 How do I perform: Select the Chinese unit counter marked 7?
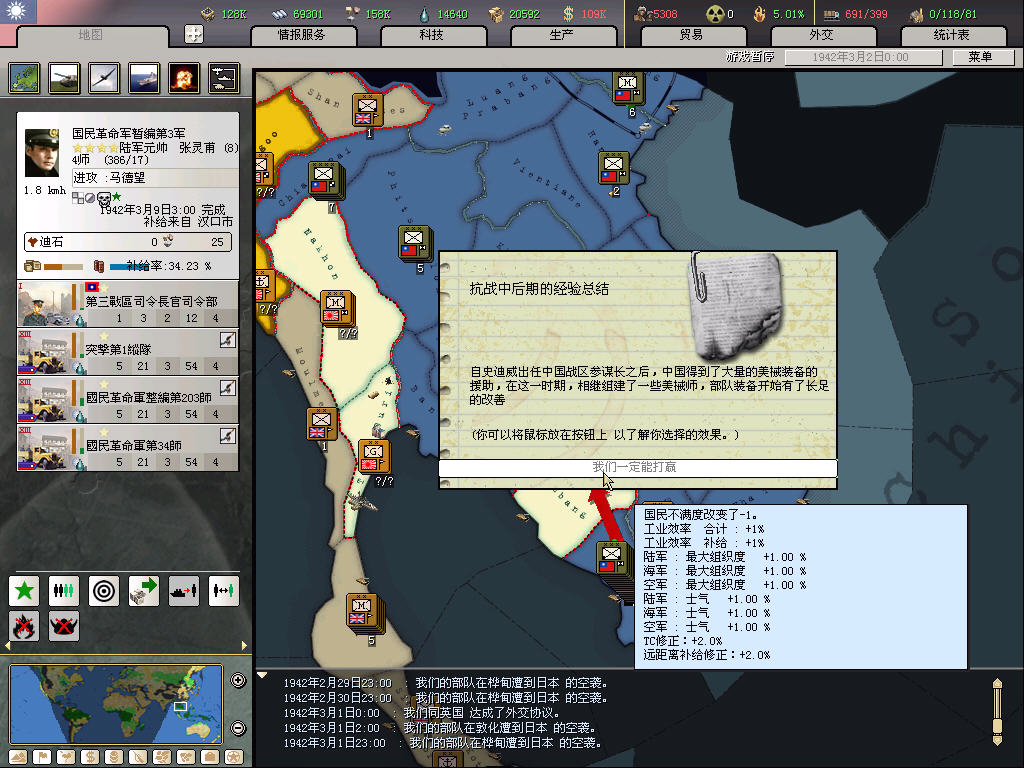pos(325,180)
